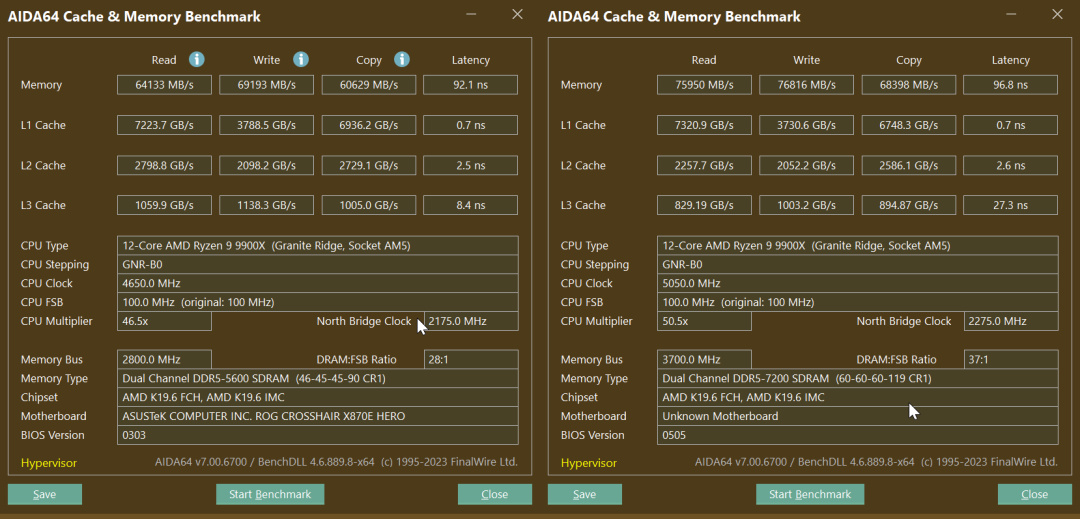Click the Hypervisor label in left window
Viewport: 1080px width, 519px height.
[x=49, y=463]
